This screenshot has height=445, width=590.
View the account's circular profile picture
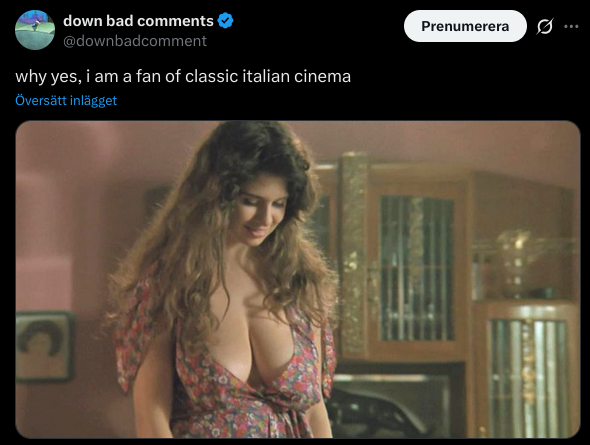[35, 30]
